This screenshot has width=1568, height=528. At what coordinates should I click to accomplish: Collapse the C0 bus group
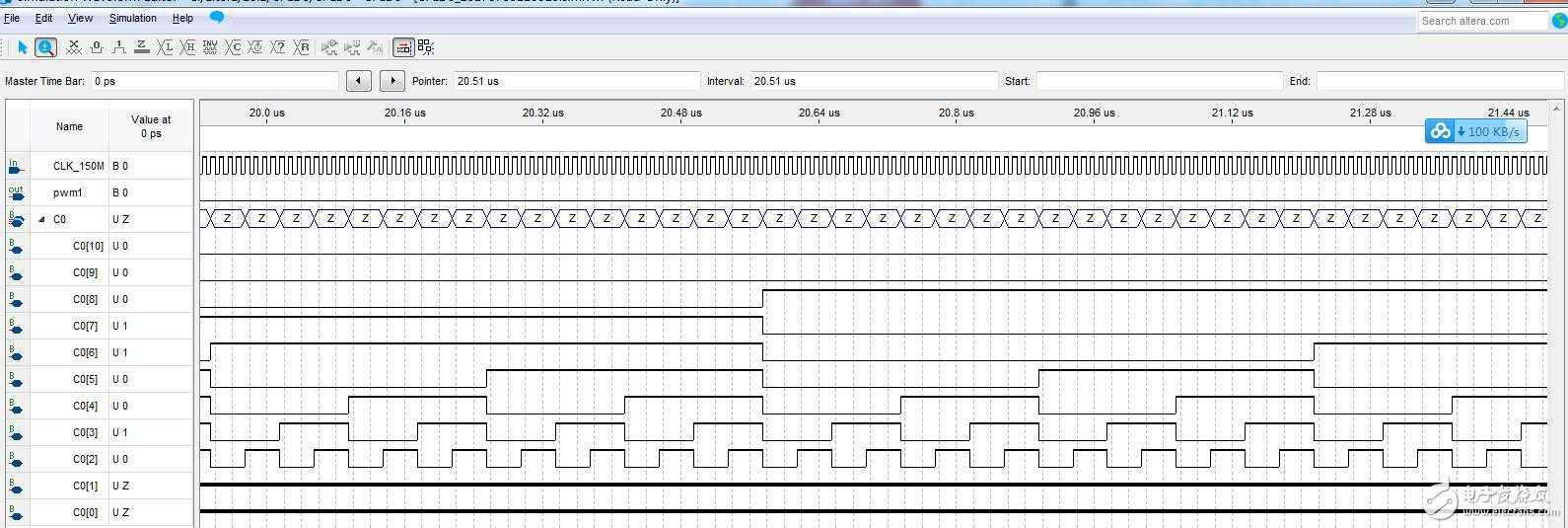[x=41, y=219]
